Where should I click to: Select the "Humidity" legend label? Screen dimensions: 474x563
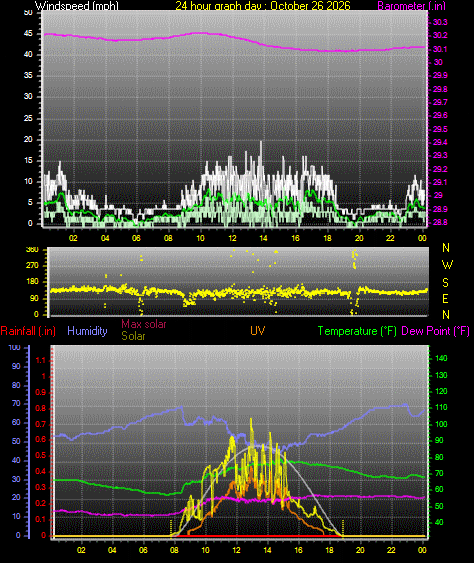click(87, 331)
